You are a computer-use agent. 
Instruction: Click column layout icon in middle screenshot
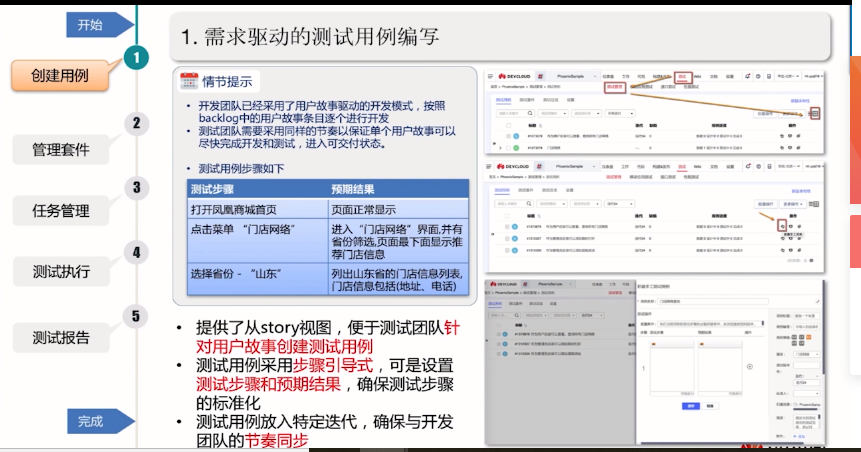[814, 204]
